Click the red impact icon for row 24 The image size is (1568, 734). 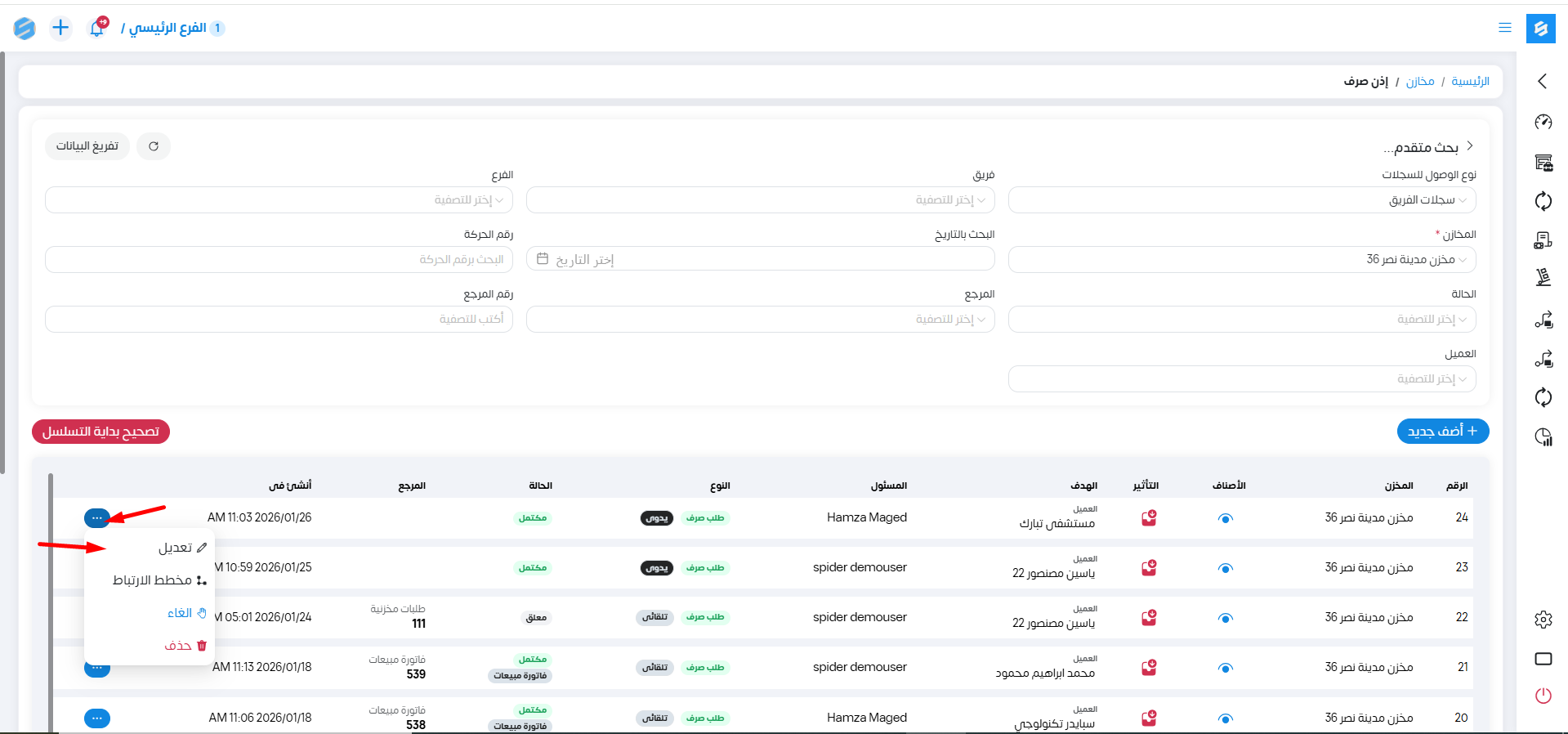[1149, 518]
